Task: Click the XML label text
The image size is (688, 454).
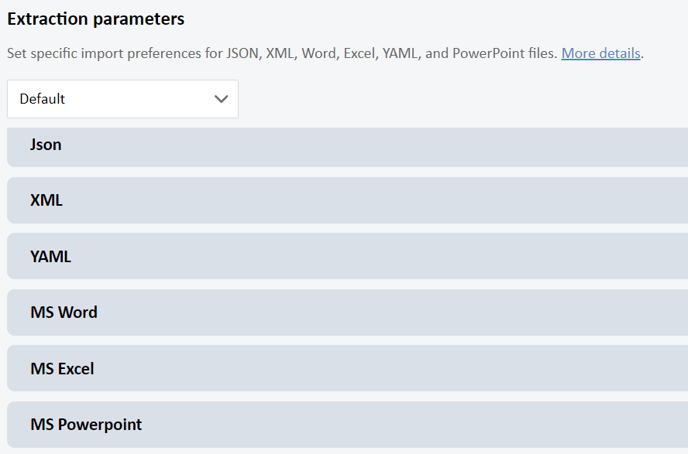Action: tap(46, 200)
